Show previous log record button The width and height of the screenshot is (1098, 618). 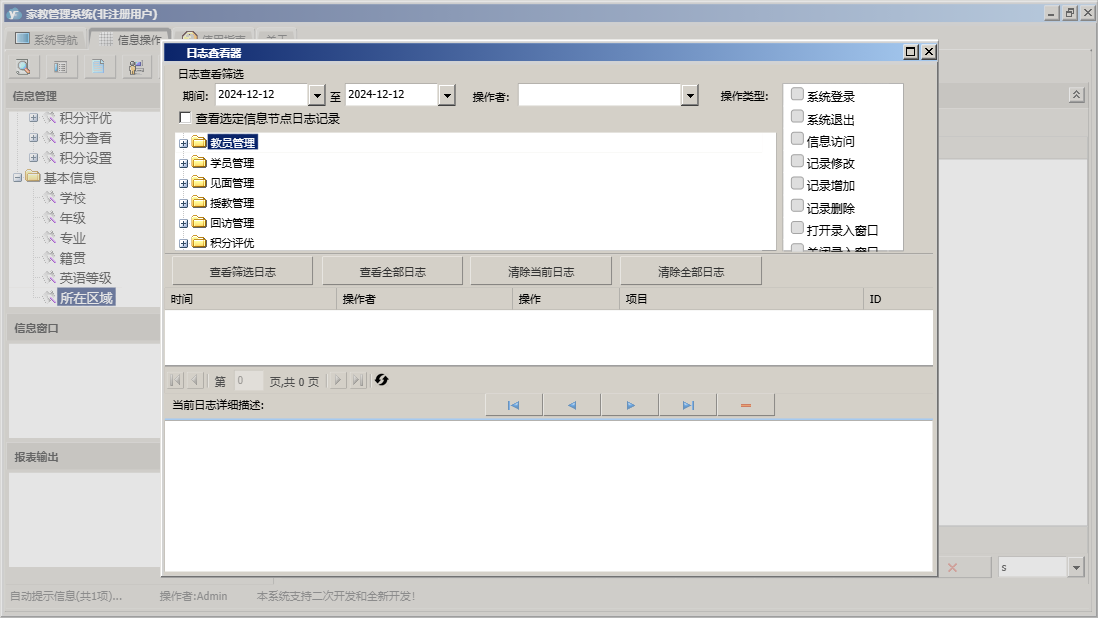572,405
